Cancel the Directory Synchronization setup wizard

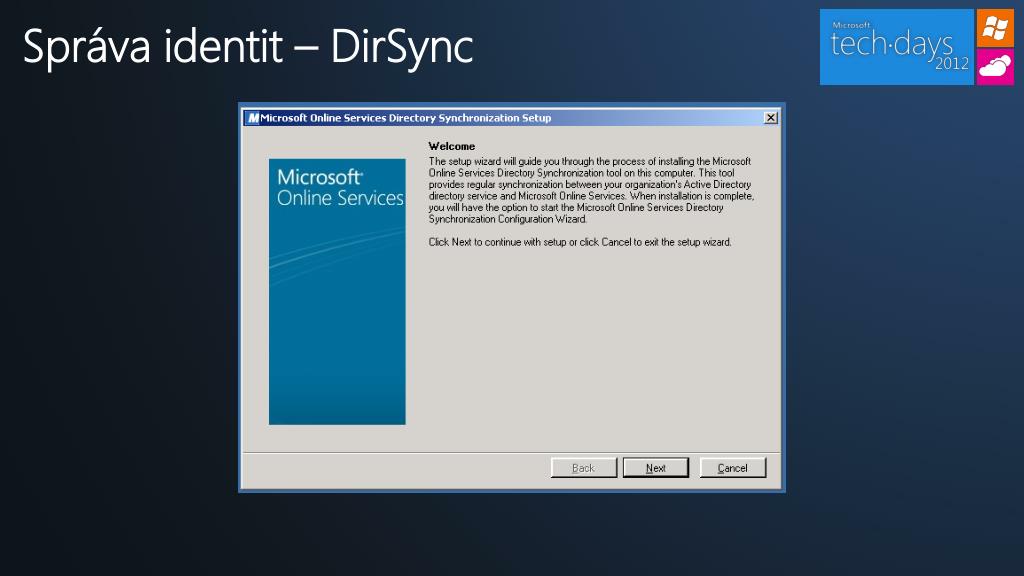point(733,468)
